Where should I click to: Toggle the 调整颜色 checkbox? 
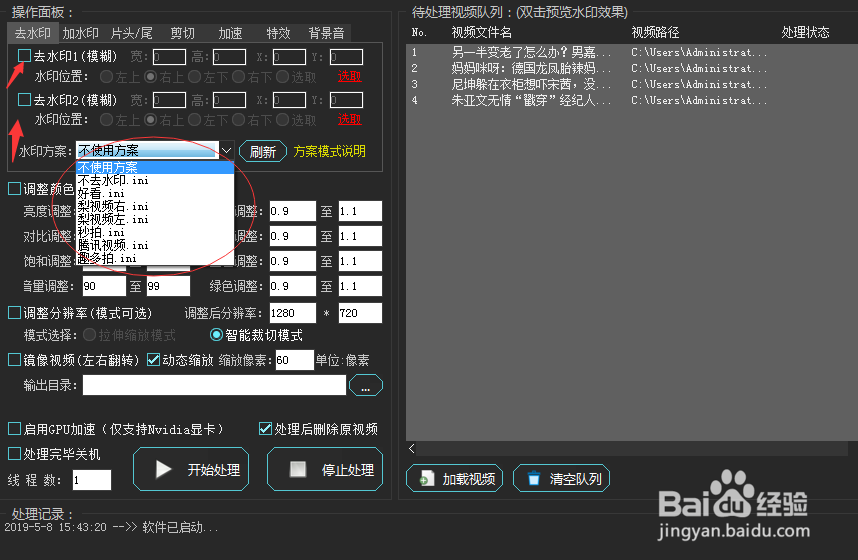(x=14, y=189)
